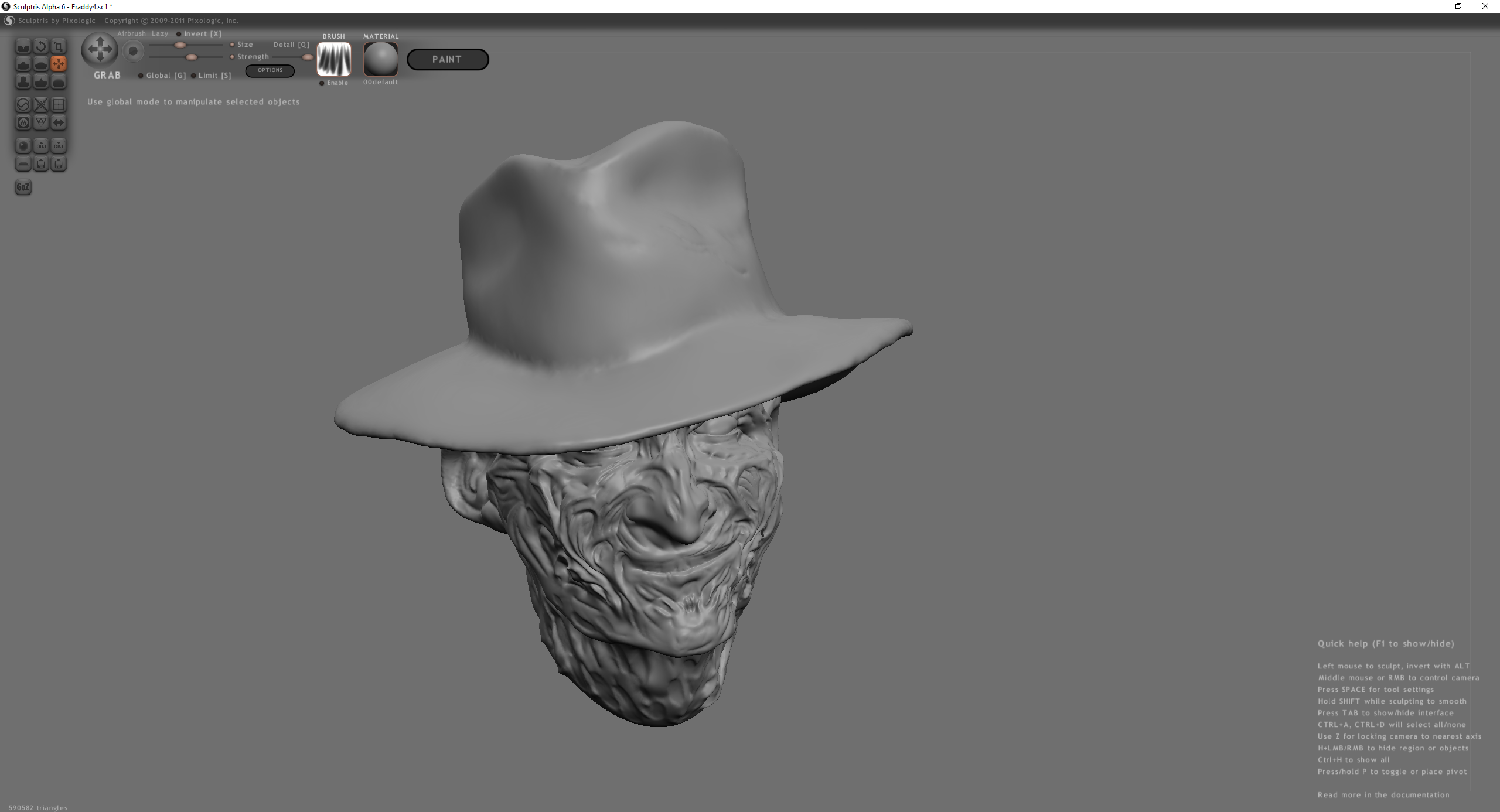Click the Size slider handle
The height and width of the screenshot is (812, 1500).
[180, 45]
